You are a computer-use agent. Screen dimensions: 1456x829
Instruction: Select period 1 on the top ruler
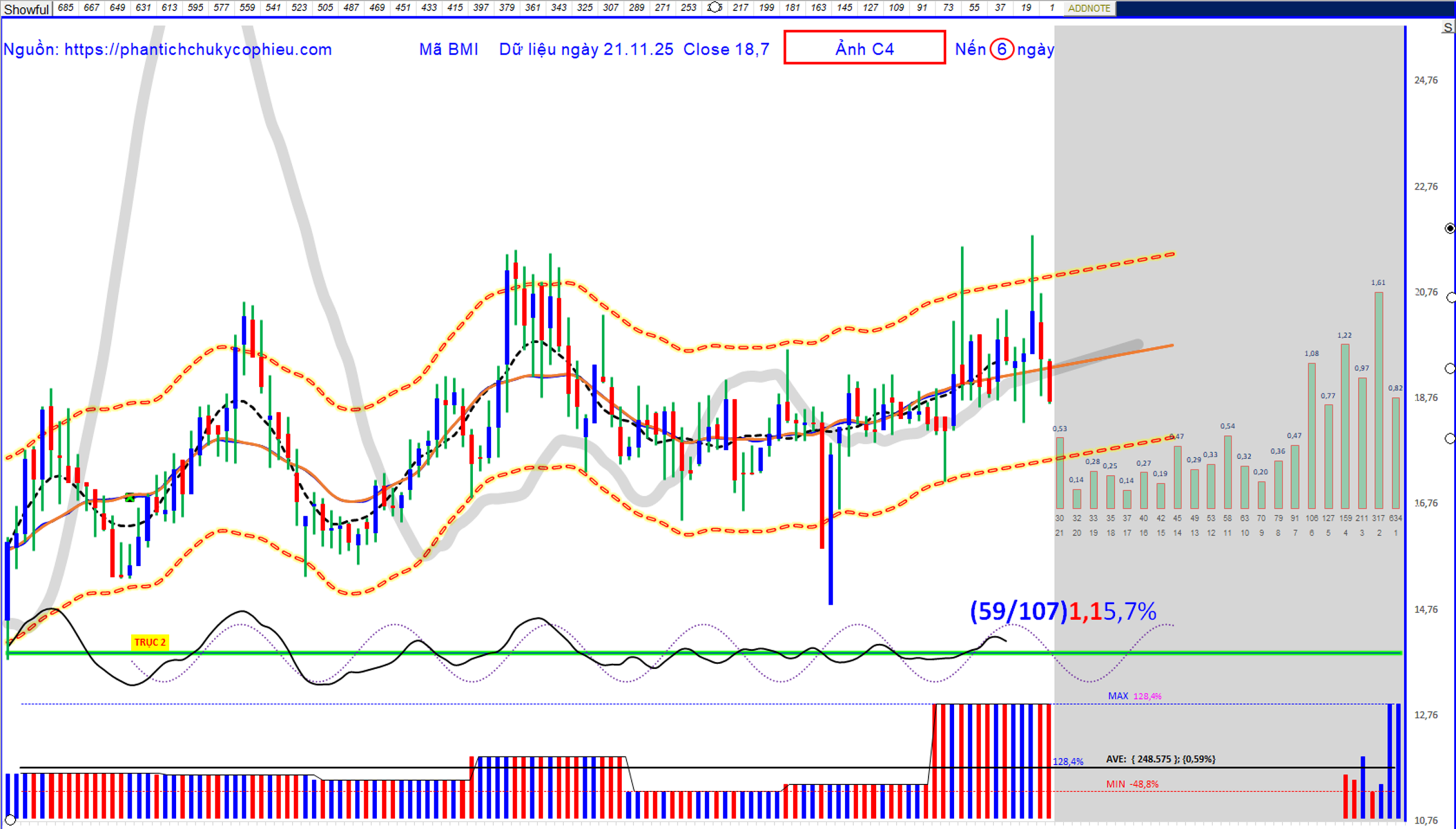click(1052, 7)
